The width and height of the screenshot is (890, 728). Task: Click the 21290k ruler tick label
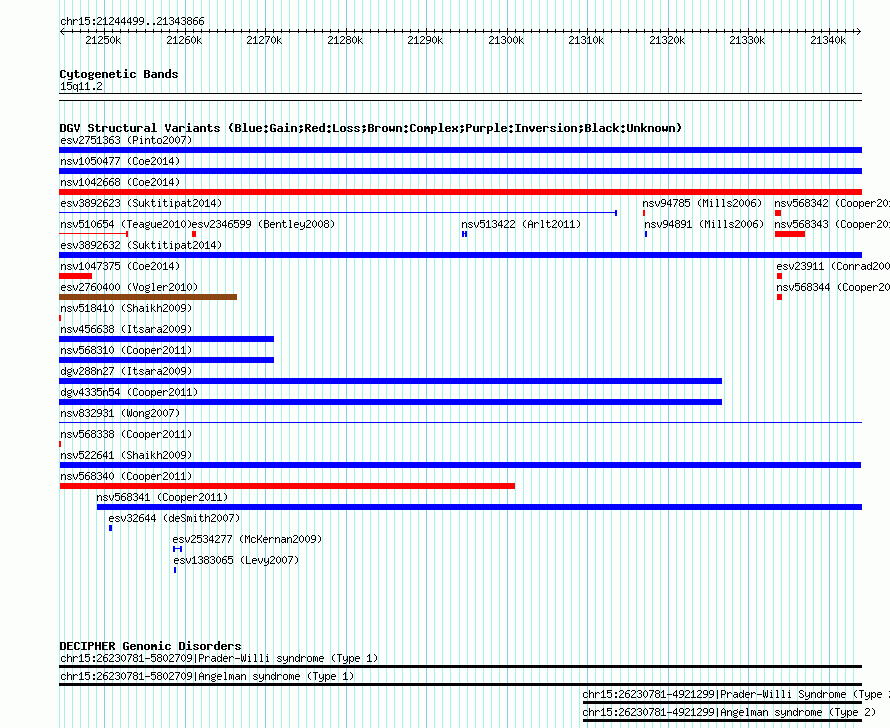point(425,40)
